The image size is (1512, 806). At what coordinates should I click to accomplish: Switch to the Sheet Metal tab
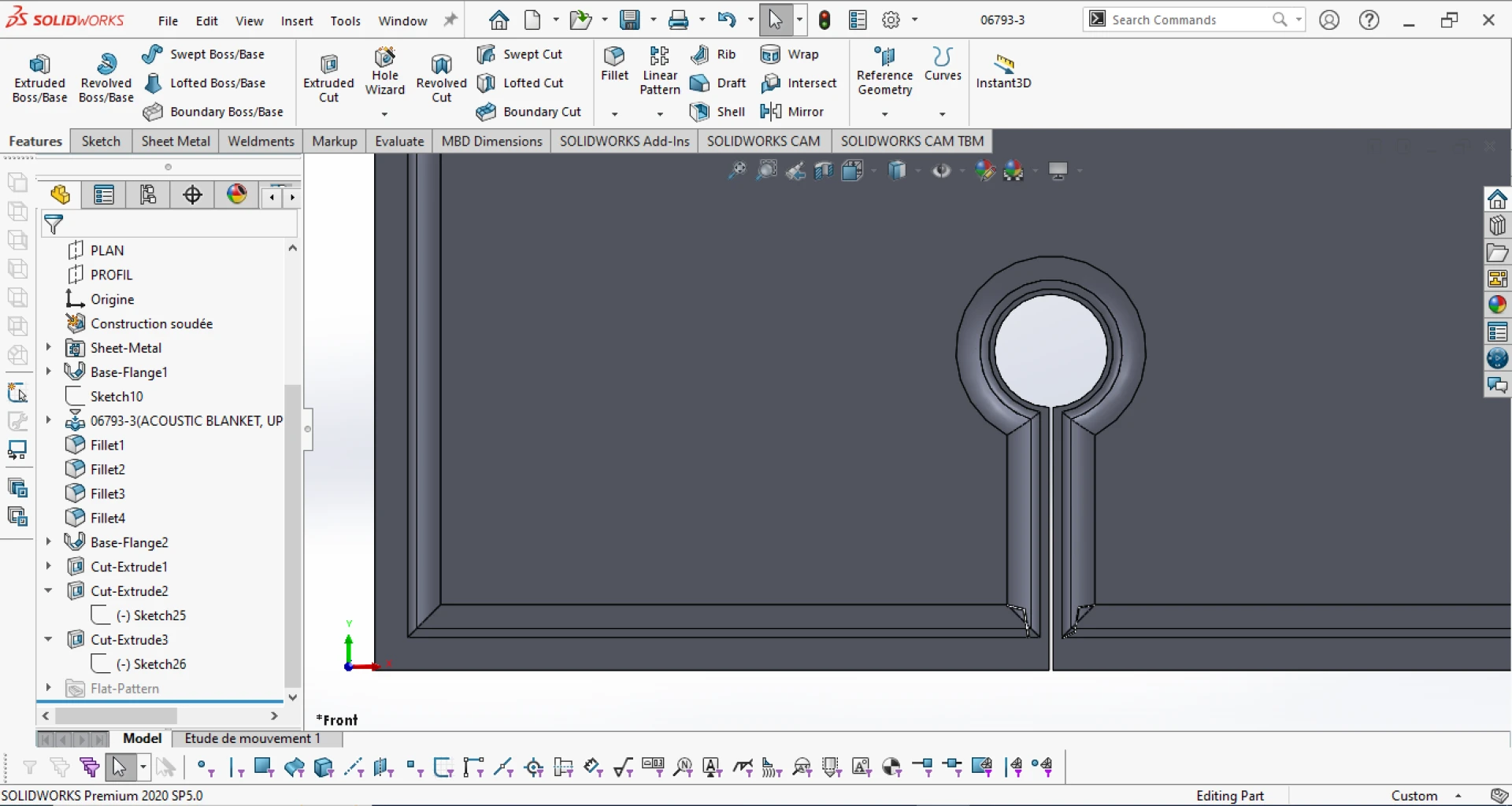(x=175, y=141)
